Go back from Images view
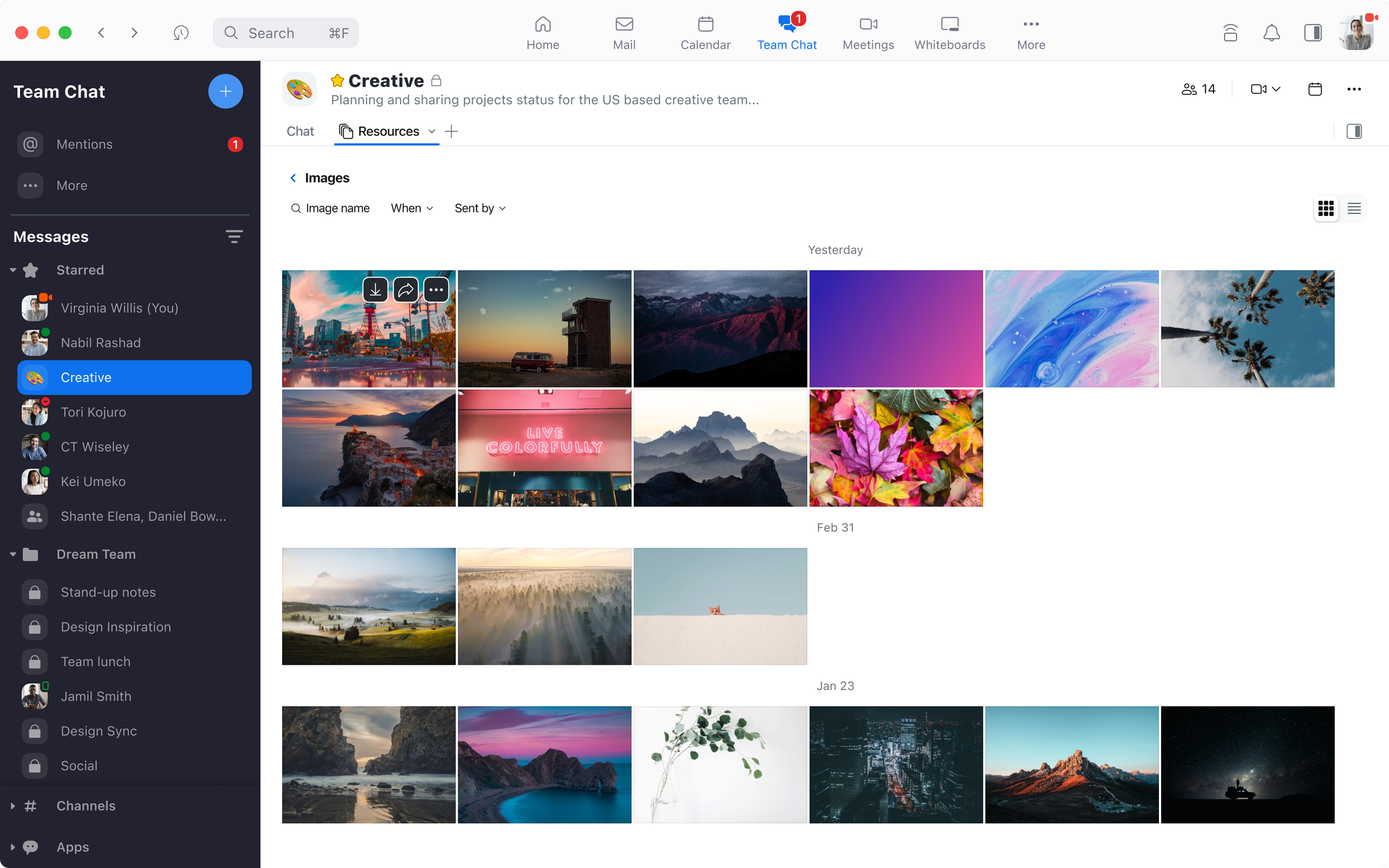The image size is (1389, 868). [x=293, y=178]
